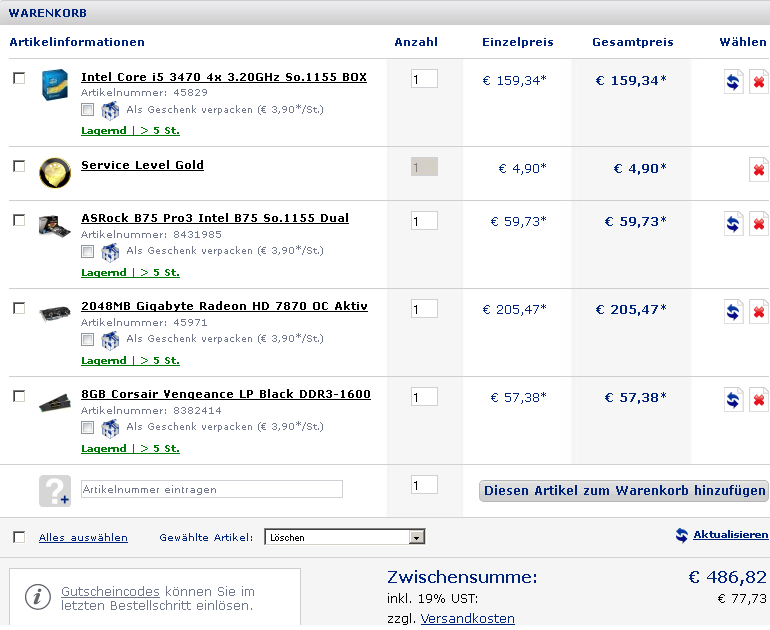Click Artikelnummer: 8431985 text
Image resolution: width=770 pixels, height=630 pixels.
click(151, 234)
